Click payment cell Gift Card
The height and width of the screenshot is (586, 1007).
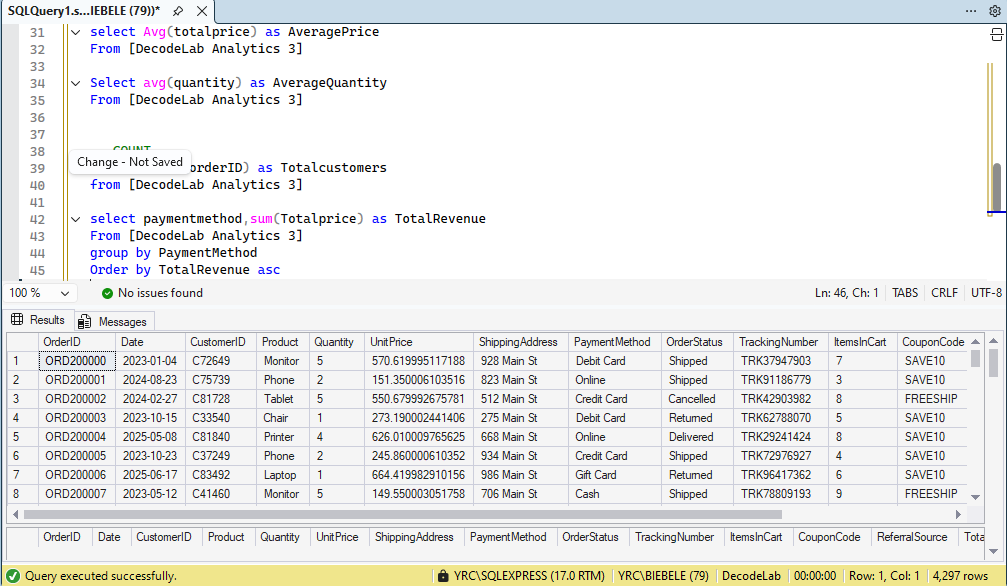coord(615,475)
